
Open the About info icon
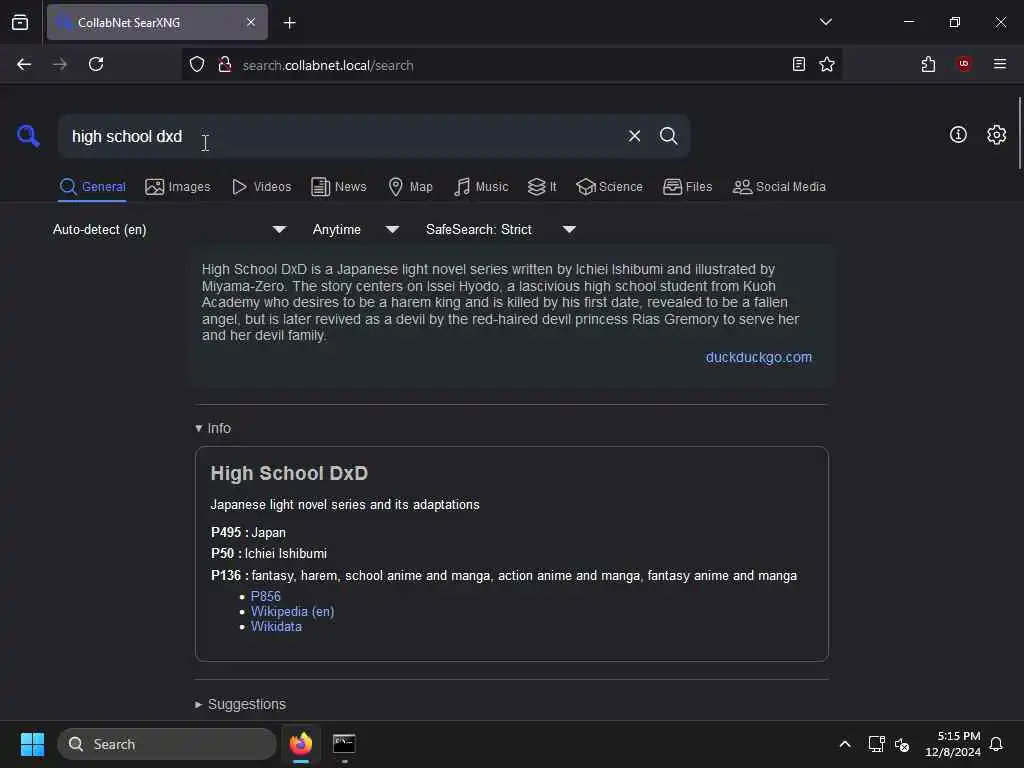click(958, 135)
